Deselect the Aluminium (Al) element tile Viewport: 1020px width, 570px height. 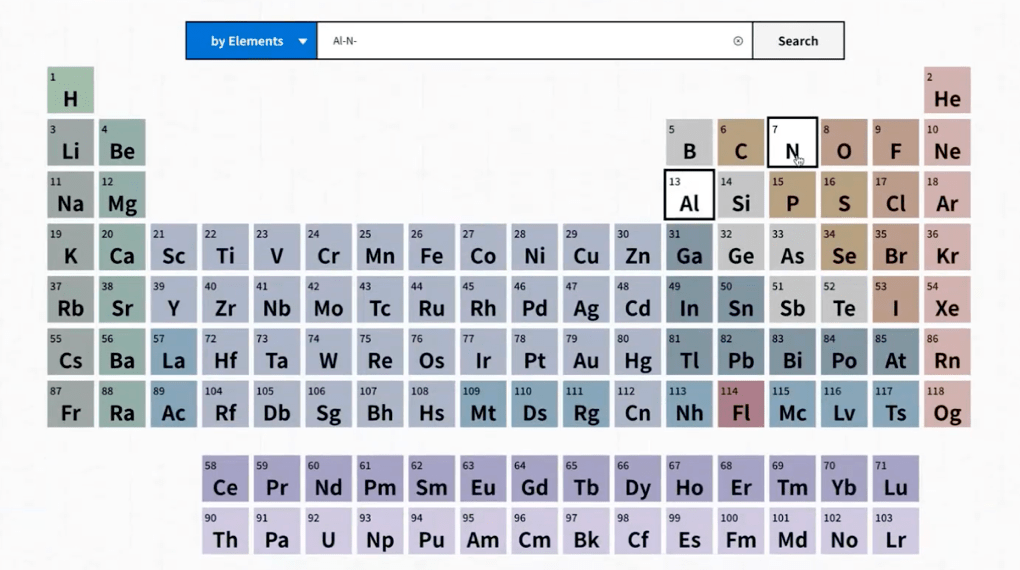pos(689,195)
